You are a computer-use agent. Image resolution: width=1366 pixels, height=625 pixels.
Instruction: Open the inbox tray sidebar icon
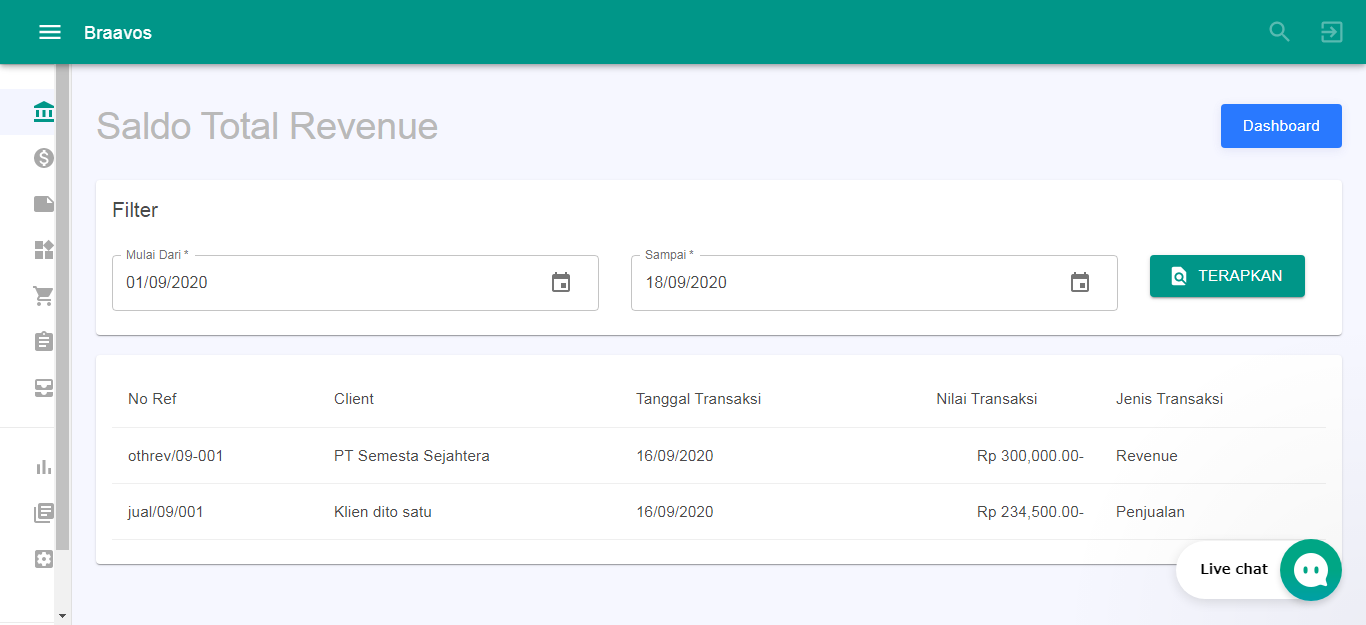[43, 388]
